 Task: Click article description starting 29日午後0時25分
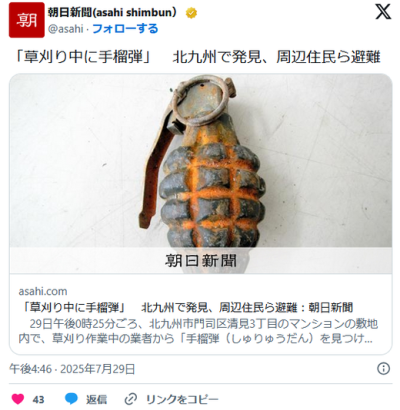click(198, 331)
